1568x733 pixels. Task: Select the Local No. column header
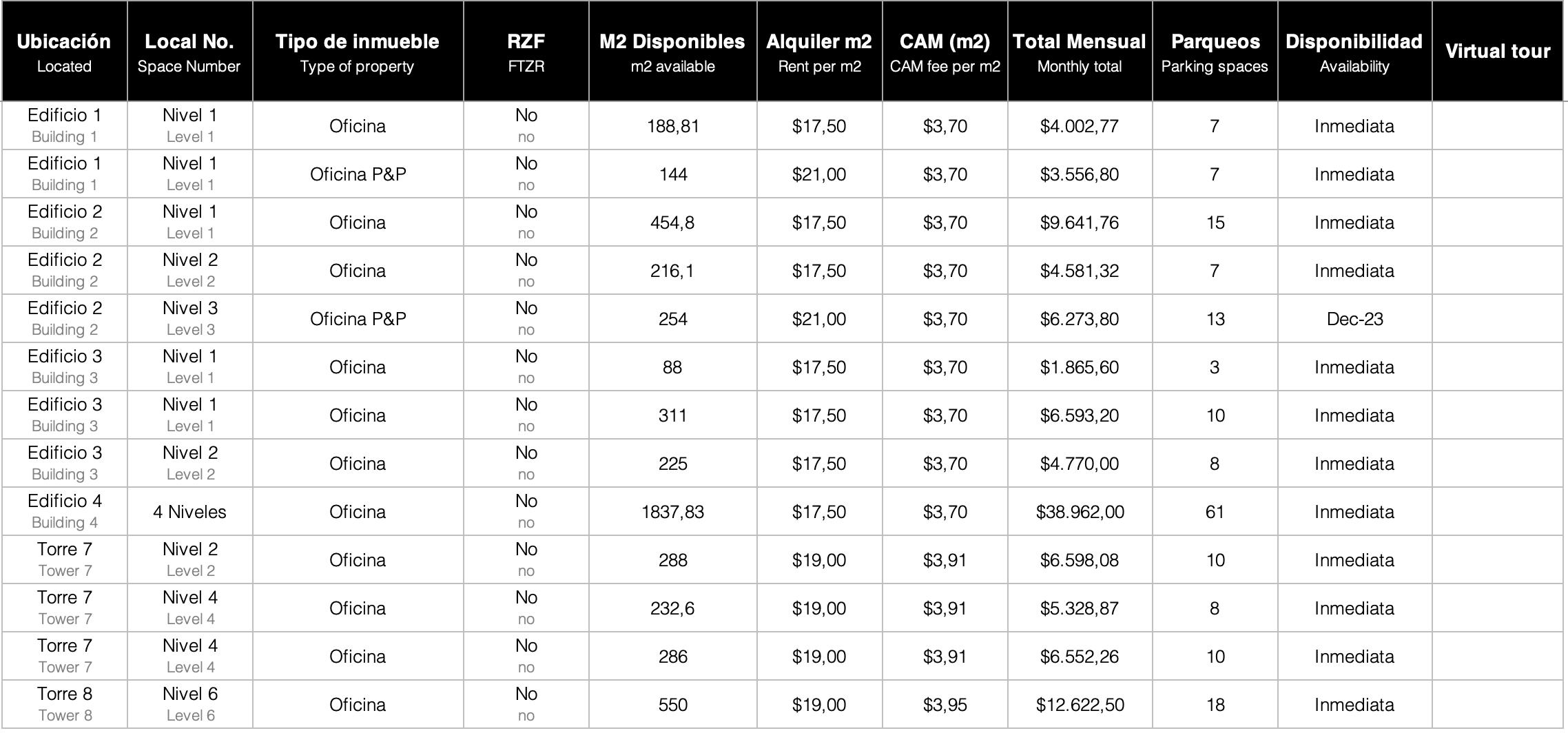(x=189, y=52)
